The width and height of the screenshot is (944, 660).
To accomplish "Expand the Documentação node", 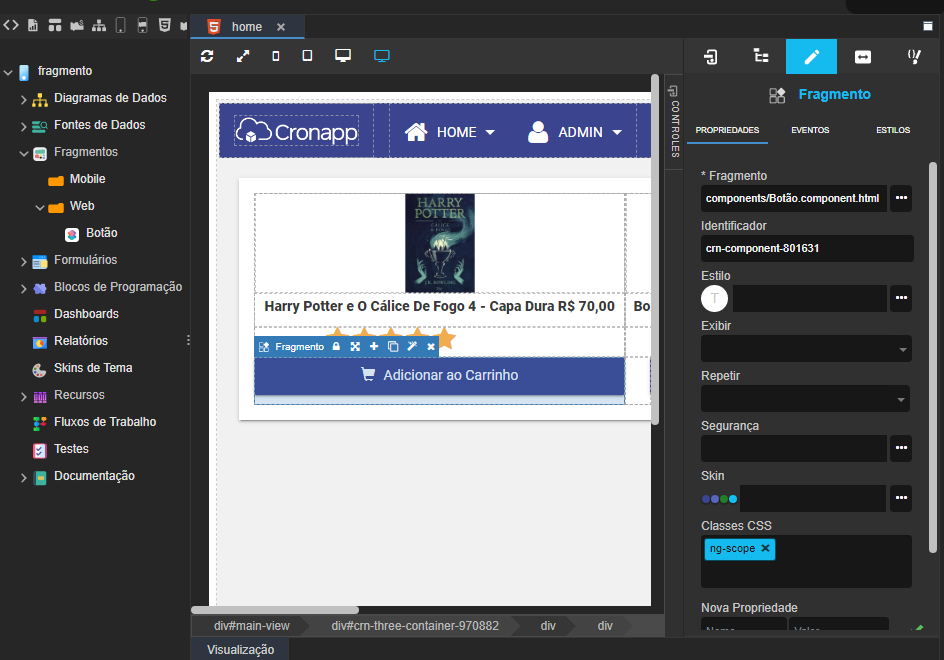I will 23,478.
